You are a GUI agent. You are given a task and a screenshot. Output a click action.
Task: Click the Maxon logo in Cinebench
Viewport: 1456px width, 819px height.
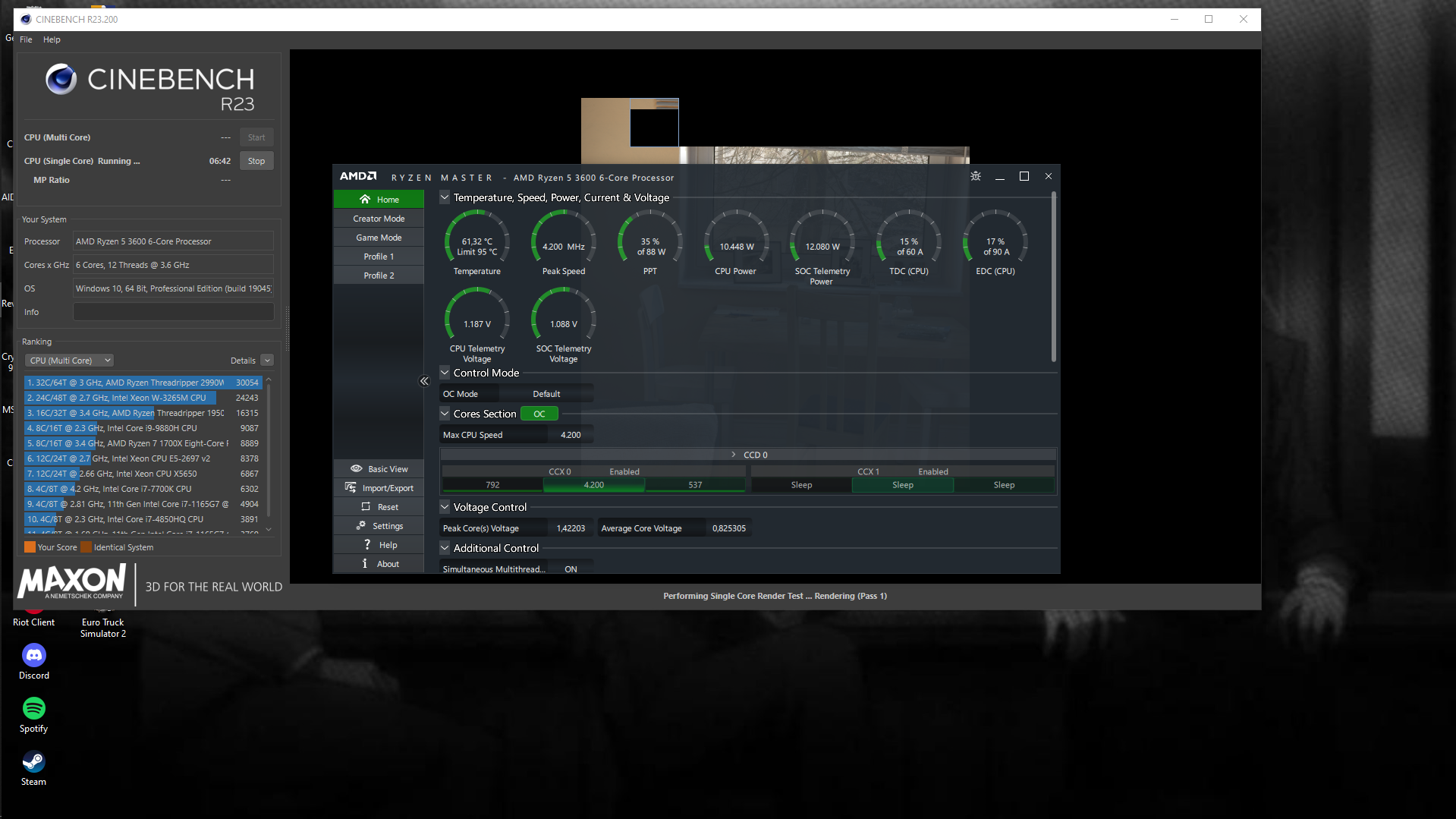[x=72, y=582]
